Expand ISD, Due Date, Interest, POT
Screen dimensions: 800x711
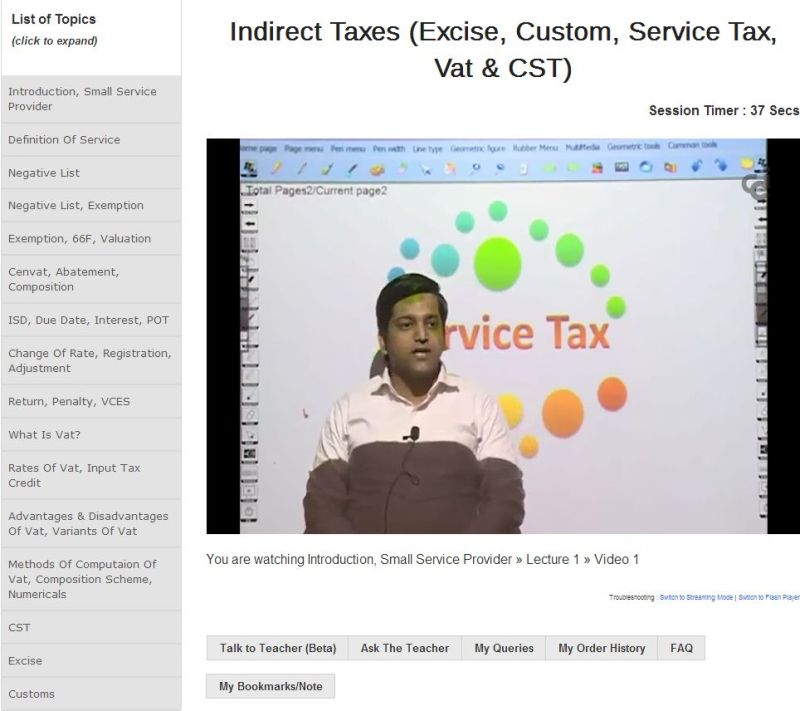click(x=90, y=320)
